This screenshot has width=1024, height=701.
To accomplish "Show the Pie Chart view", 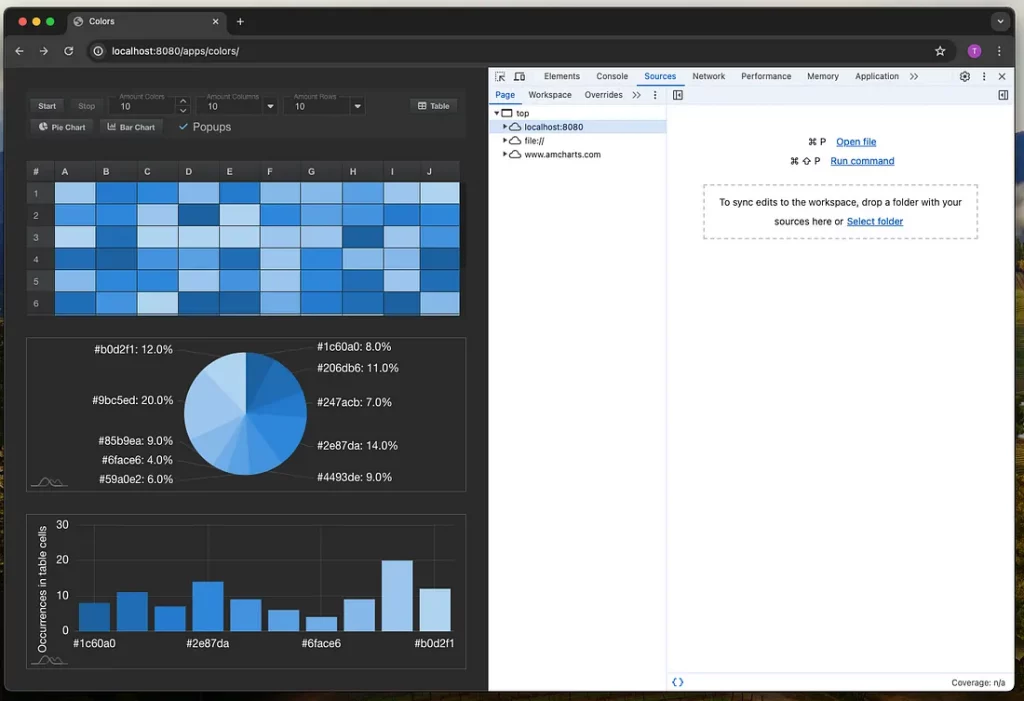I will click(x=62, y=127).
